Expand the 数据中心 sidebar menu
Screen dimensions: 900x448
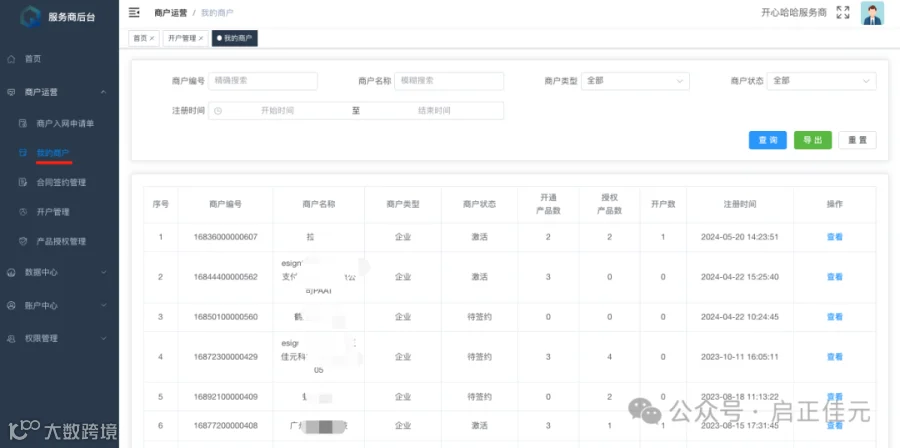(59, 272)
